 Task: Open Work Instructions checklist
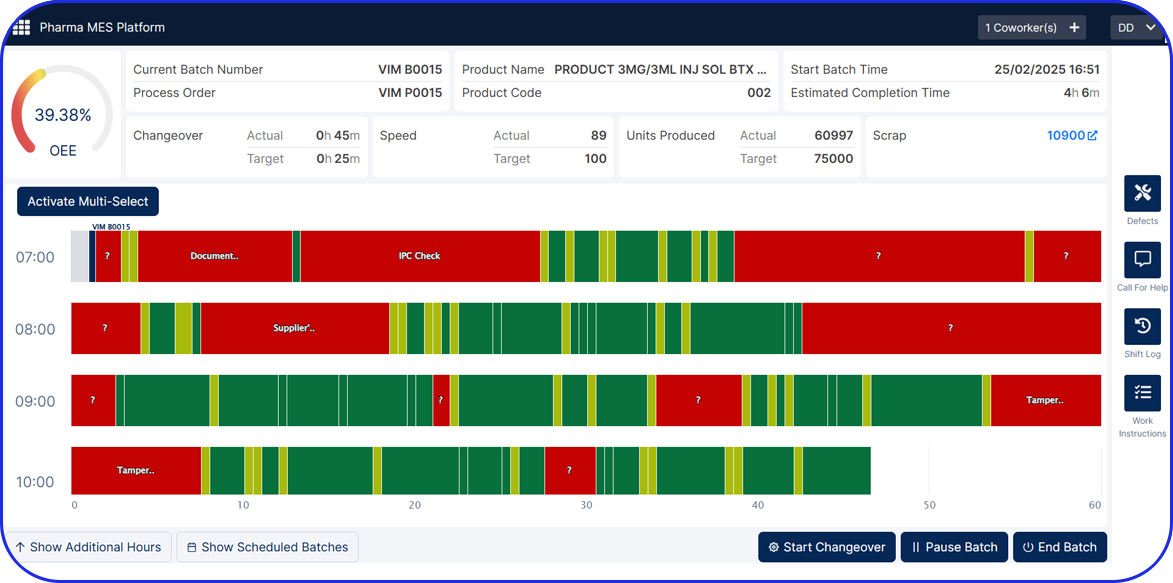point(1142,393)
